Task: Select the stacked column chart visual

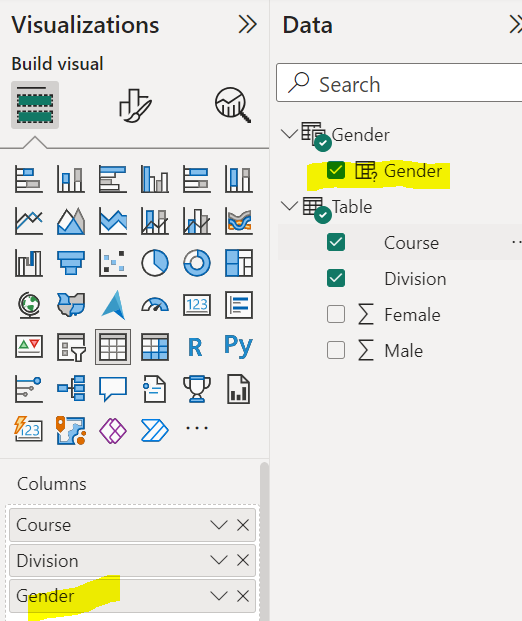Action: click(70, 179)
